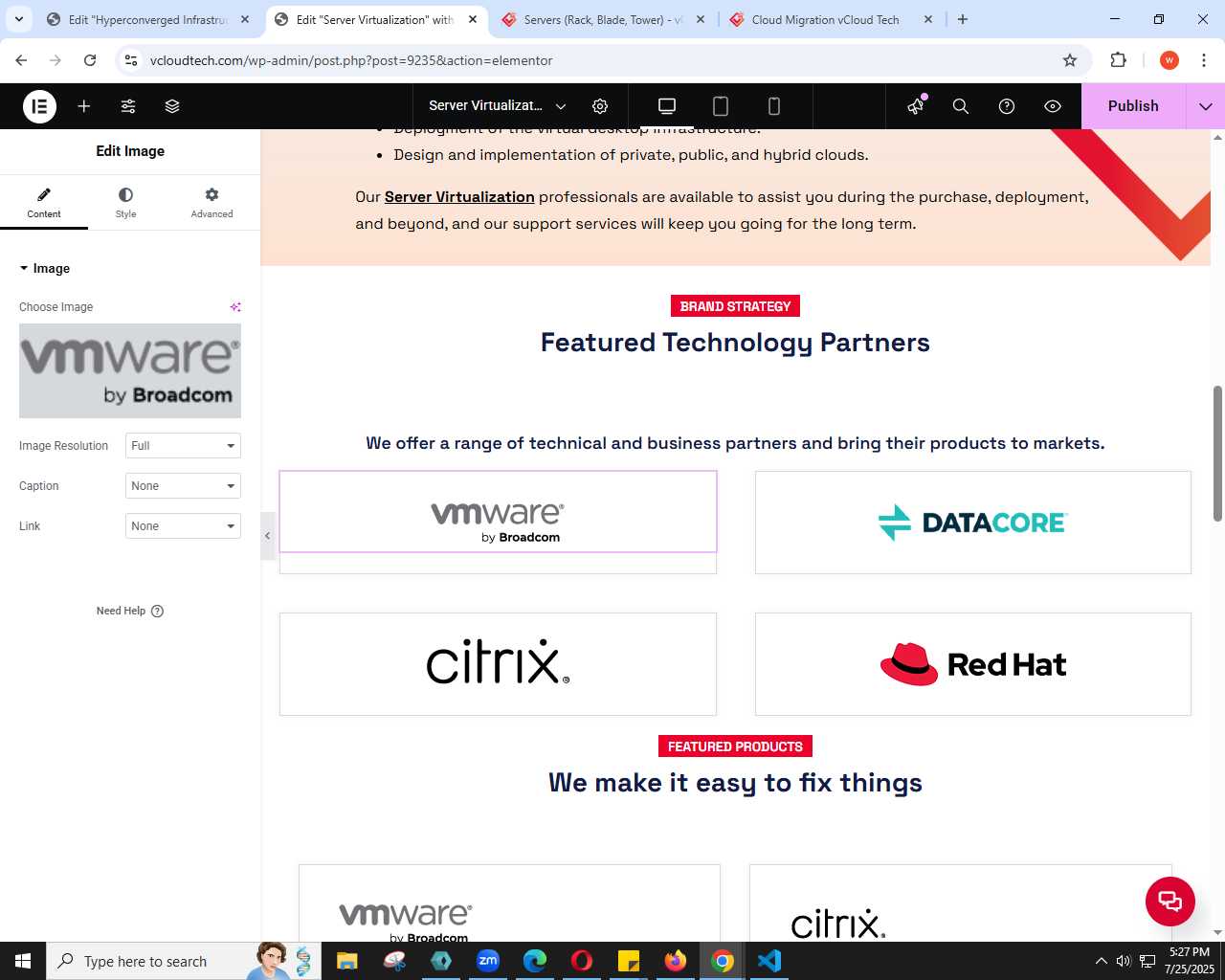This screenshot has height=980, width=1225.
Task: Open Visual Studio Code from taskbar
Action: click(769, 961)
